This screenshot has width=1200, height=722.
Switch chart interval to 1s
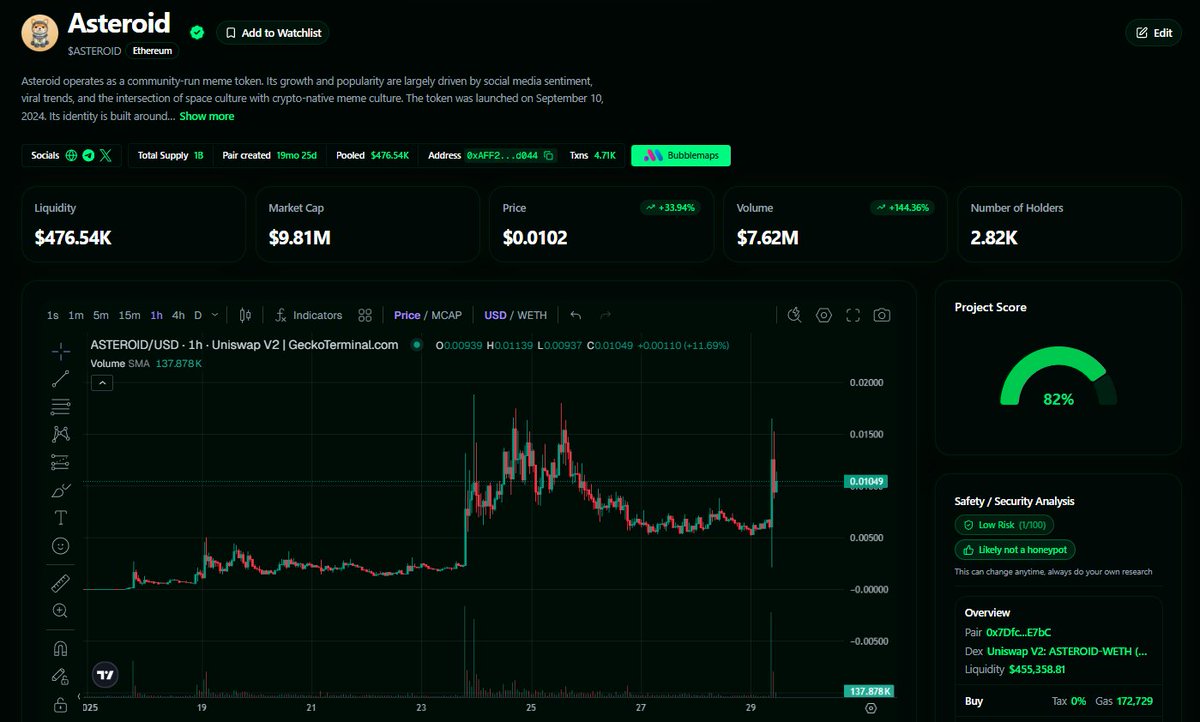tap(53, 315)
